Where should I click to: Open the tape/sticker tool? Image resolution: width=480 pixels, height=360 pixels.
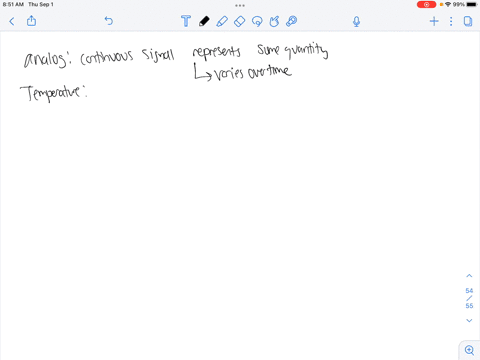point(291,21)
